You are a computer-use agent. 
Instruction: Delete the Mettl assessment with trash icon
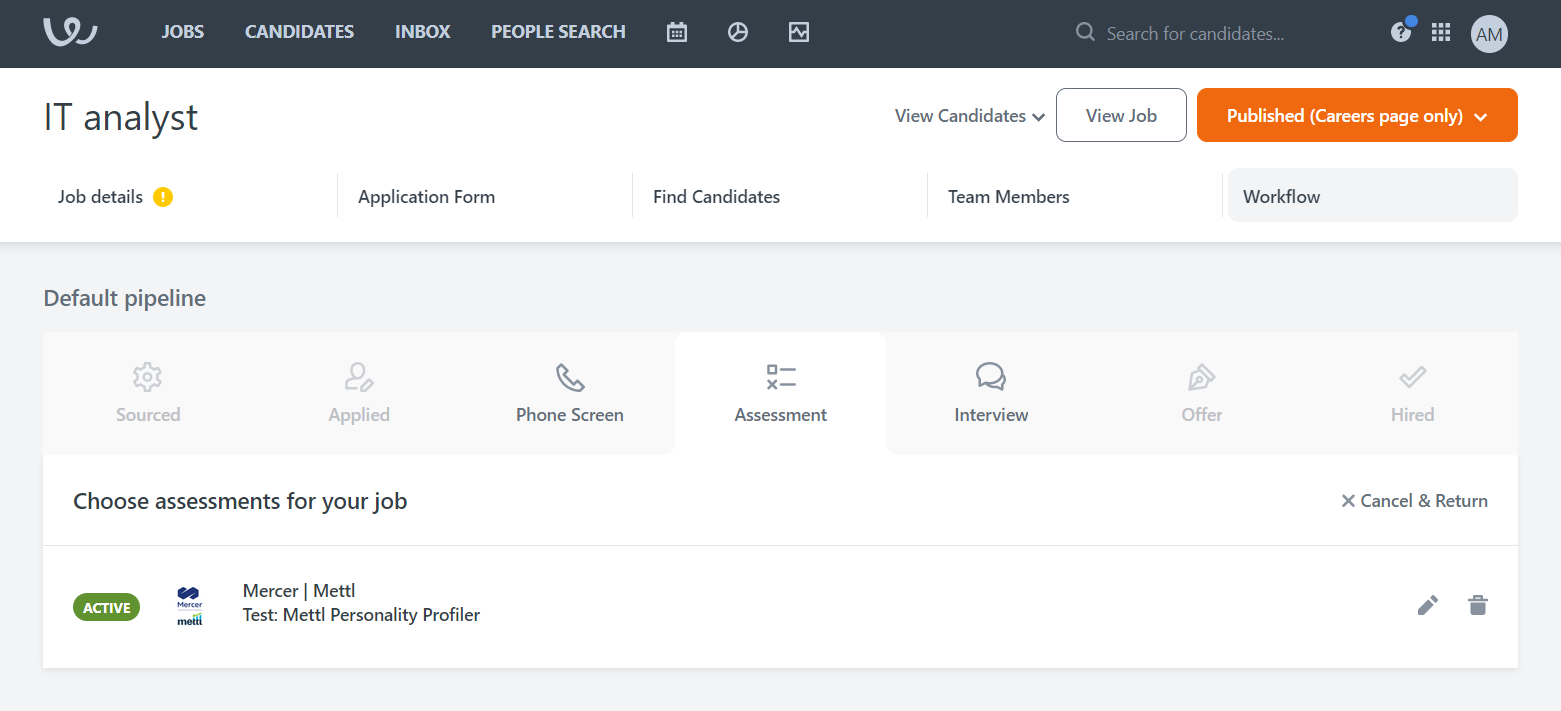tap(1477, 605)
